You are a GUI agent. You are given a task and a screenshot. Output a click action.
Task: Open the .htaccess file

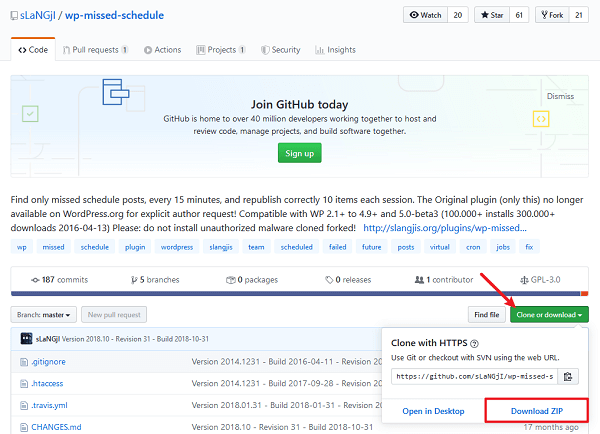tap(47, 383)
